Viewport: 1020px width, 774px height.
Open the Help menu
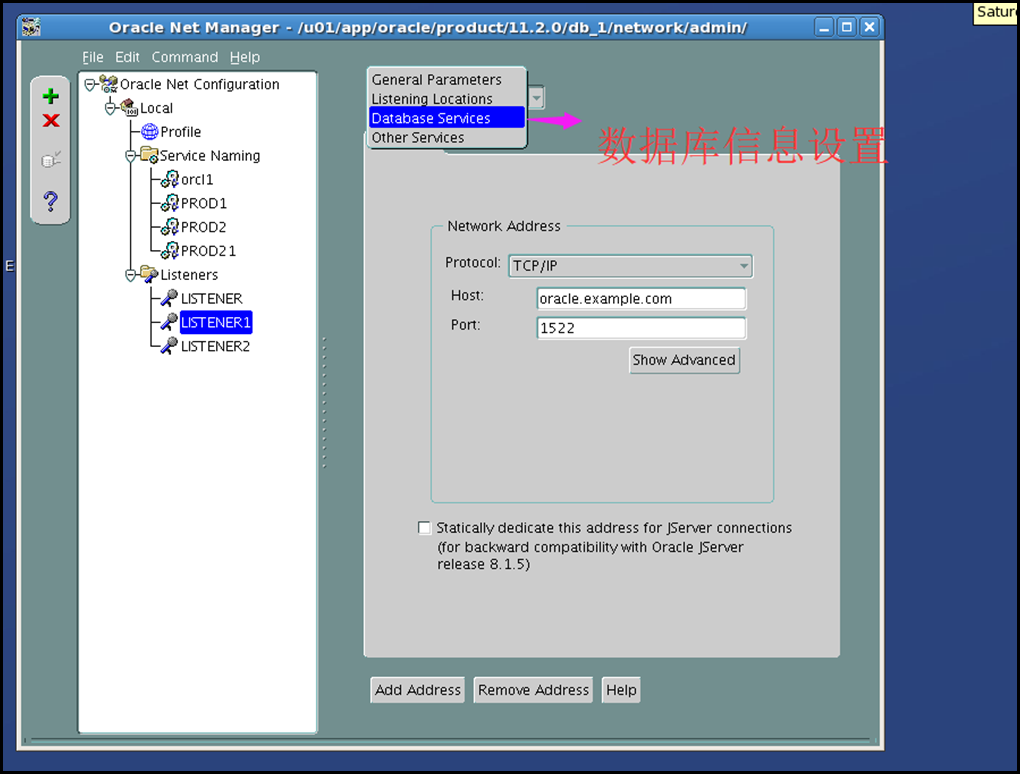pos(245,57)
